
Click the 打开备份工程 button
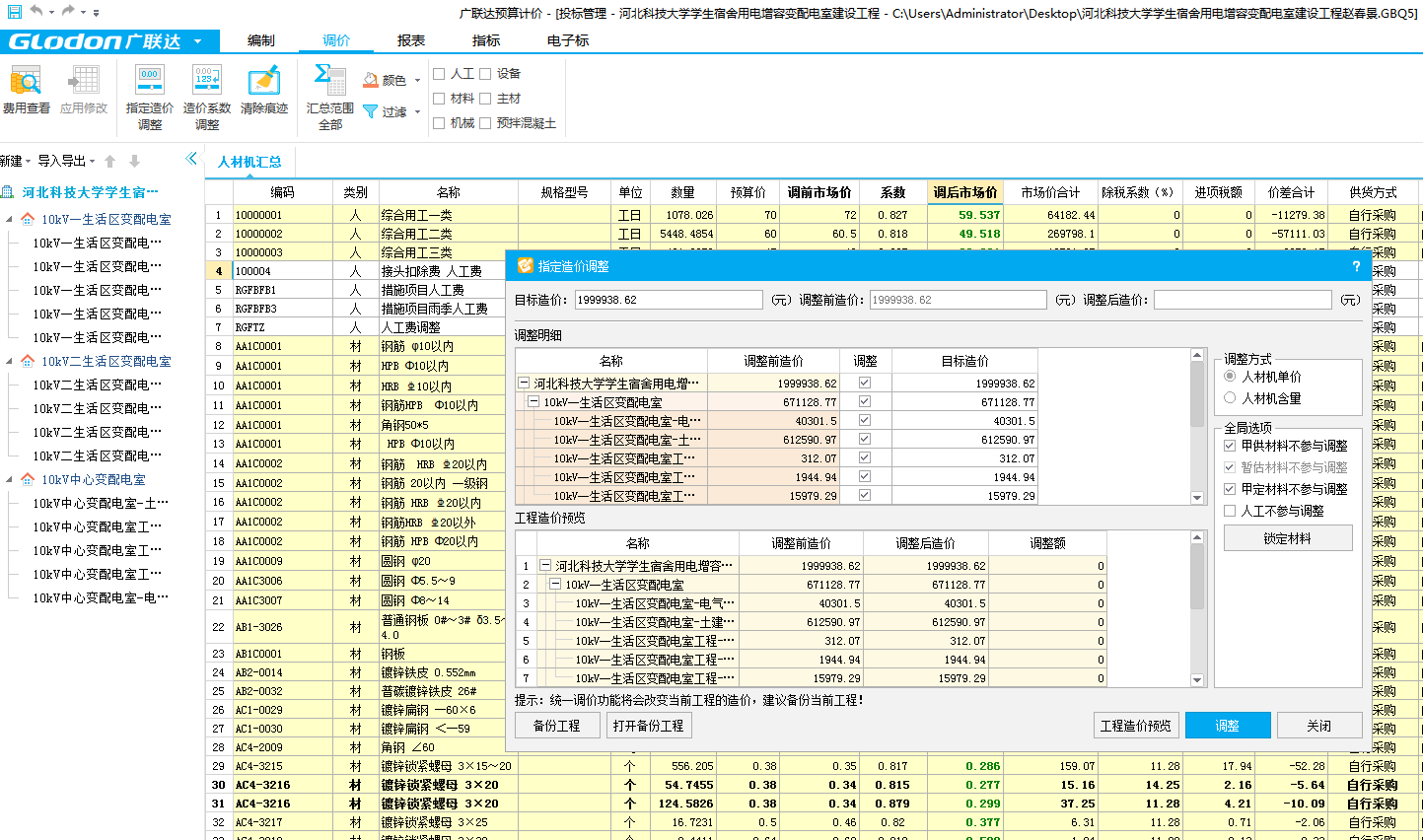coord(649,726)
